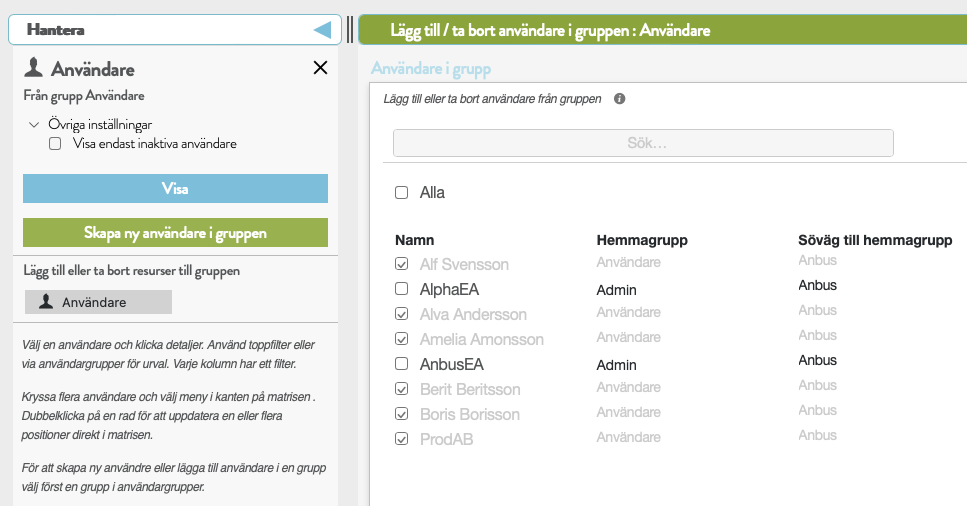Uncheck the ProdAB checkbox
Screen dimensions: 967x506
point(401,439)
